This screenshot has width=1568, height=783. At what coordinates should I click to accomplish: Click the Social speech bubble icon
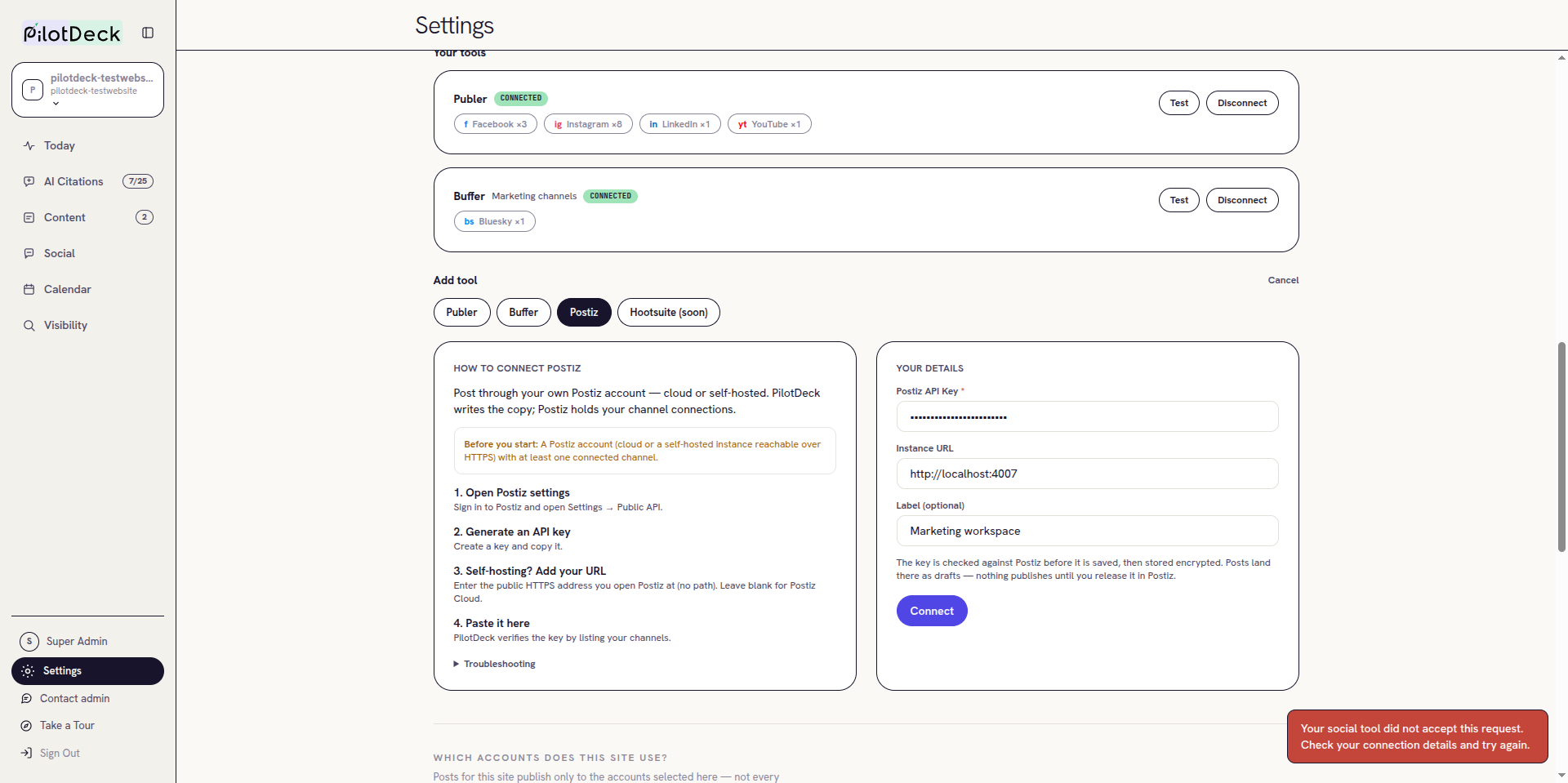(29, 253)
